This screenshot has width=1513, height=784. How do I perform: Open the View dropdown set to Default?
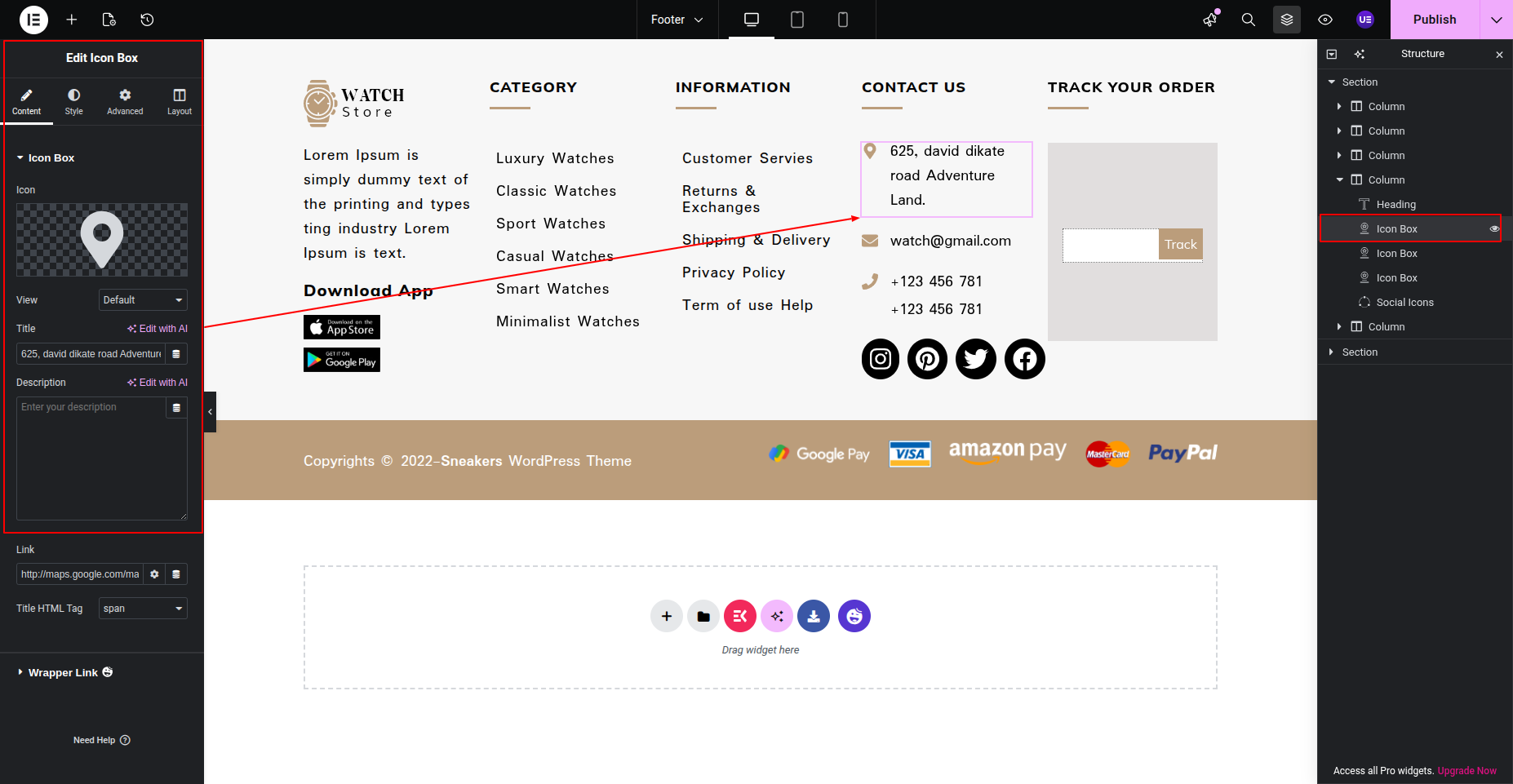[x=143, y=300]
